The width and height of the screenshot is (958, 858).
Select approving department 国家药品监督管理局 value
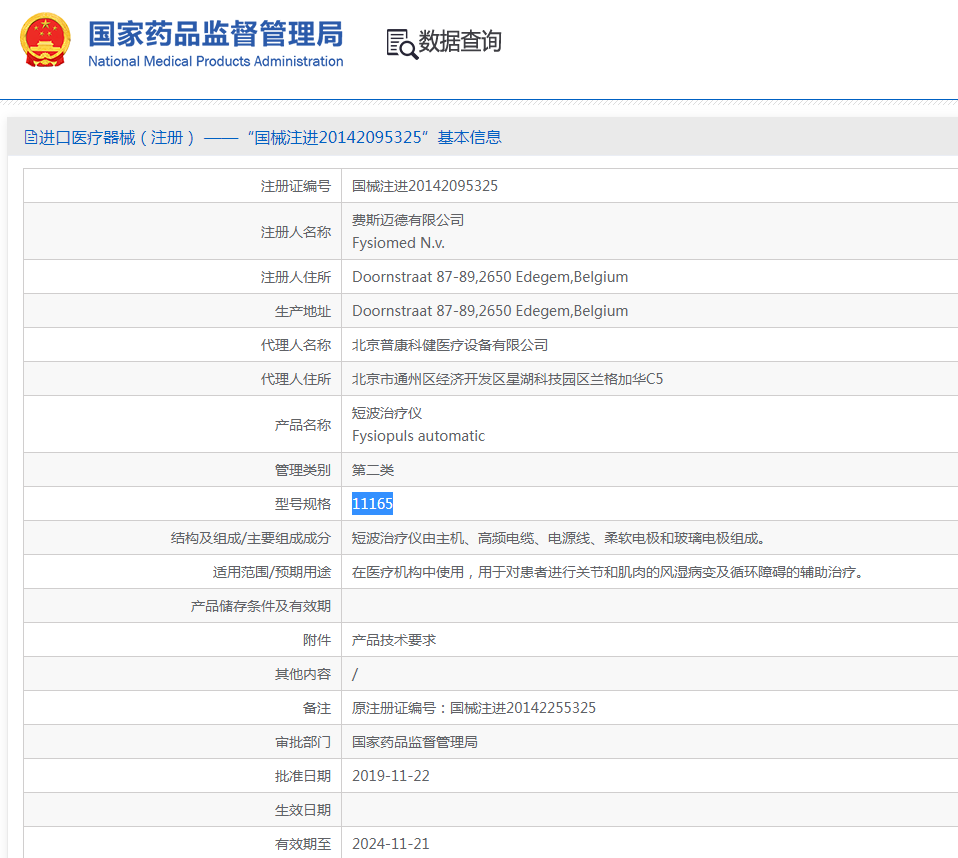(415, 742)
